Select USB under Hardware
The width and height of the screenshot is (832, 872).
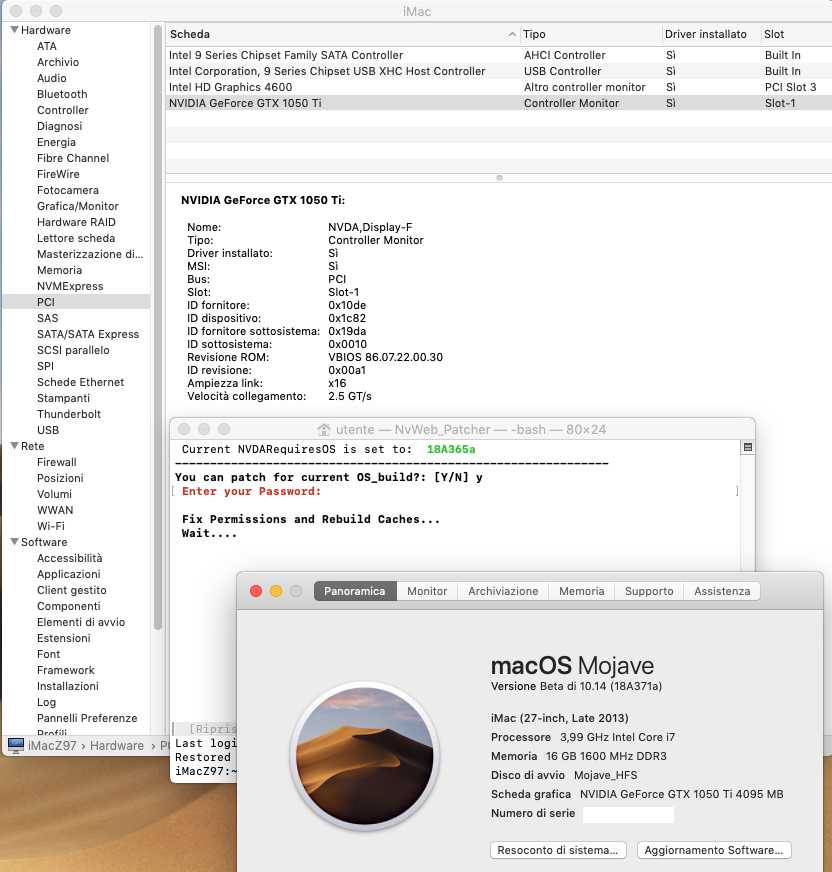click(x=48, y=430)
